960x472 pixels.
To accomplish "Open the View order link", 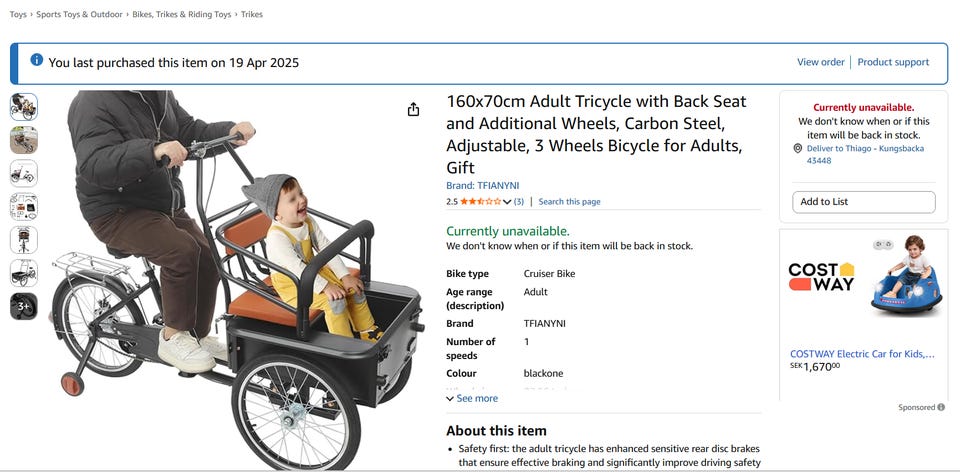I will pos(820,62).
